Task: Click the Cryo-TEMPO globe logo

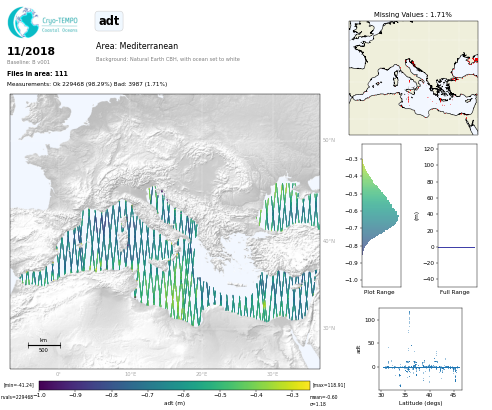Action: [23, 22]
